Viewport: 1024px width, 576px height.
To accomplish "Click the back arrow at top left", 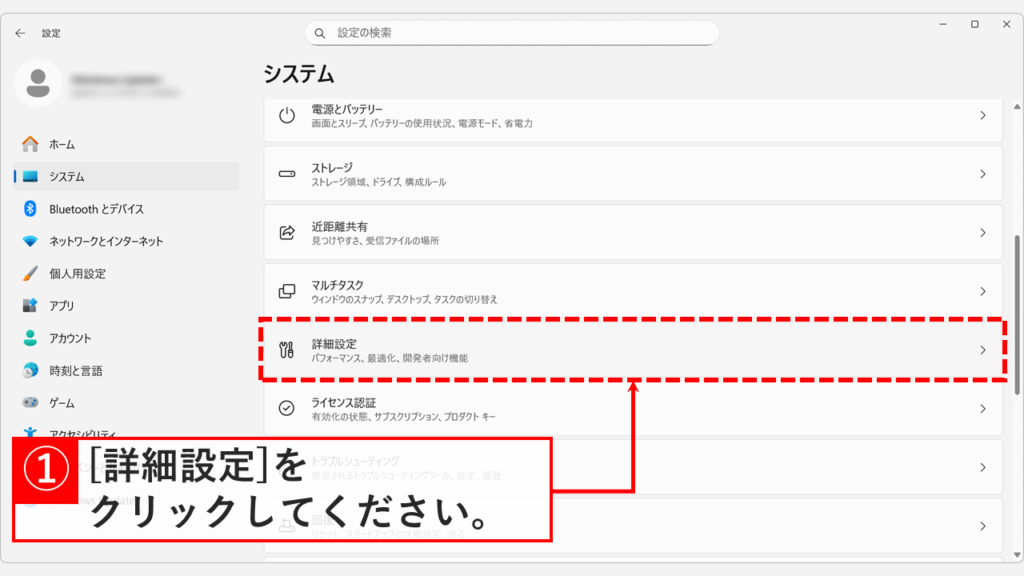I will pyautogui.click(x=20, y=32).
